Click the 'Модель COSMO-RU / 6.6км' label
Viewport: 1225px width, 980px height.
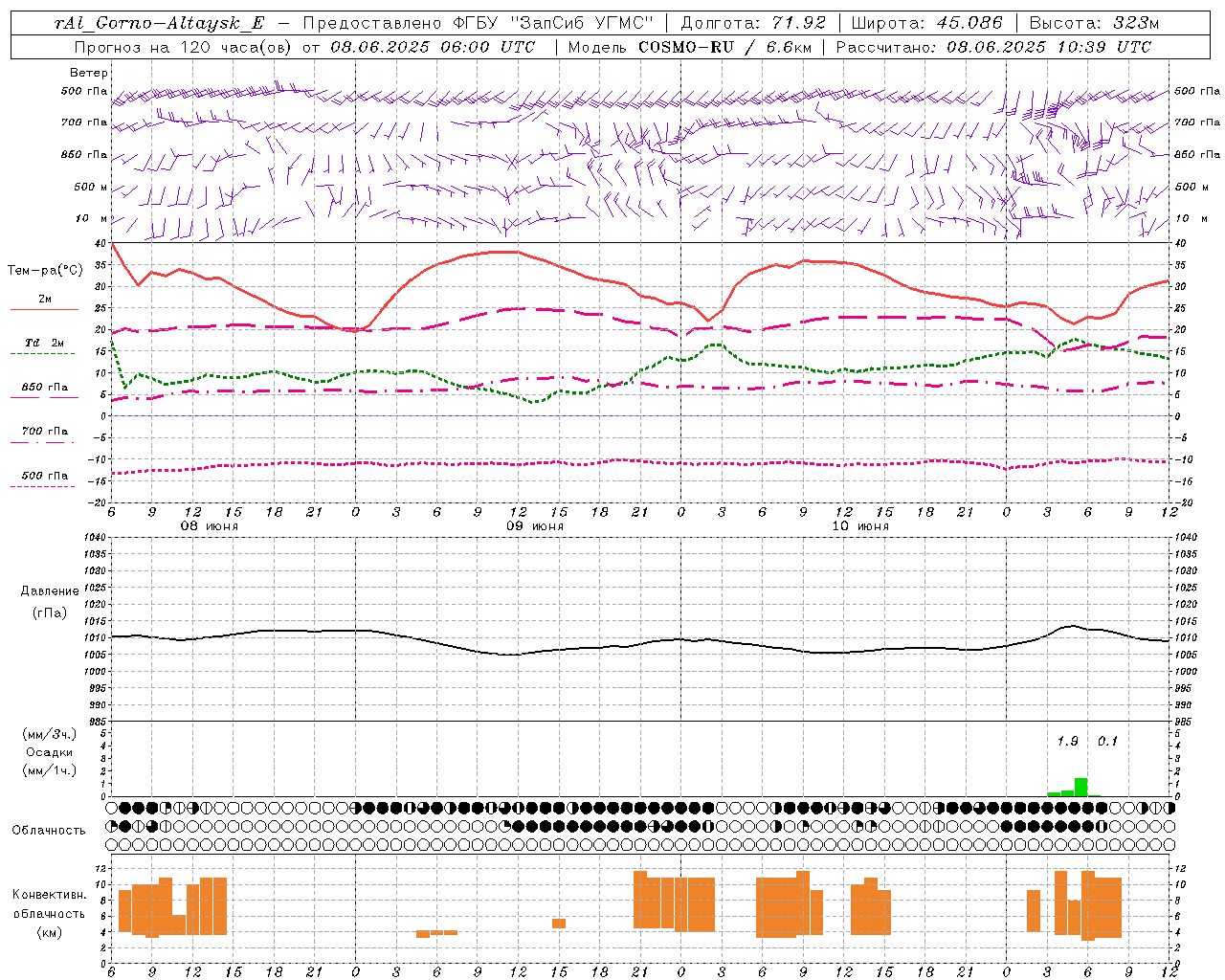pyautogui.click(x=690, y=47)
